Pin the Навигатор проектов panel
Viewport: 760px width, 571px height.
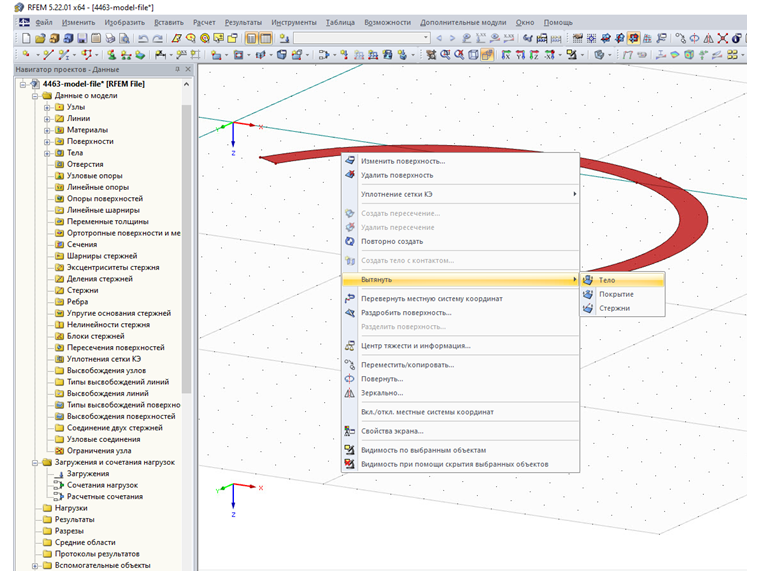(x=177, y=69)
